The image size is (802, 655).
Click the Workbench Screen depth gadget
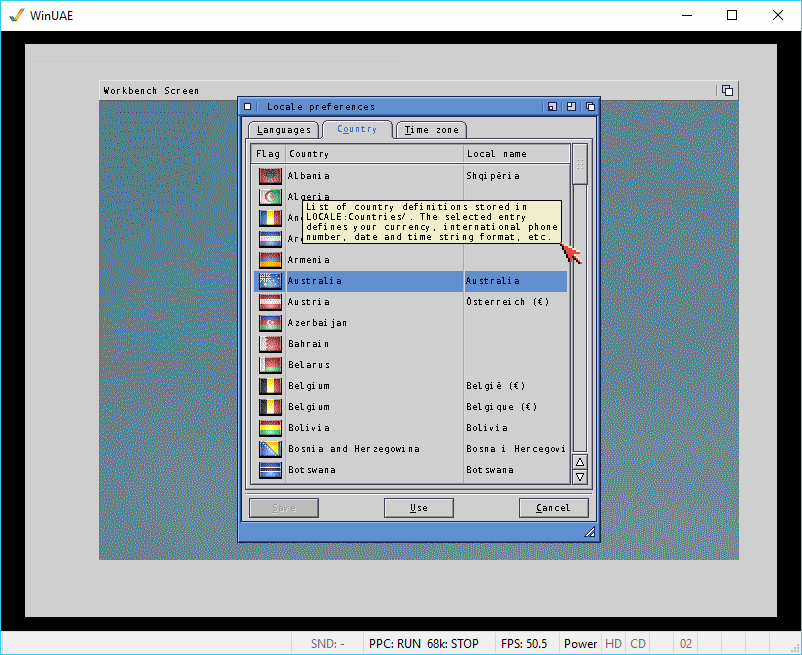(x=727, y=91)
